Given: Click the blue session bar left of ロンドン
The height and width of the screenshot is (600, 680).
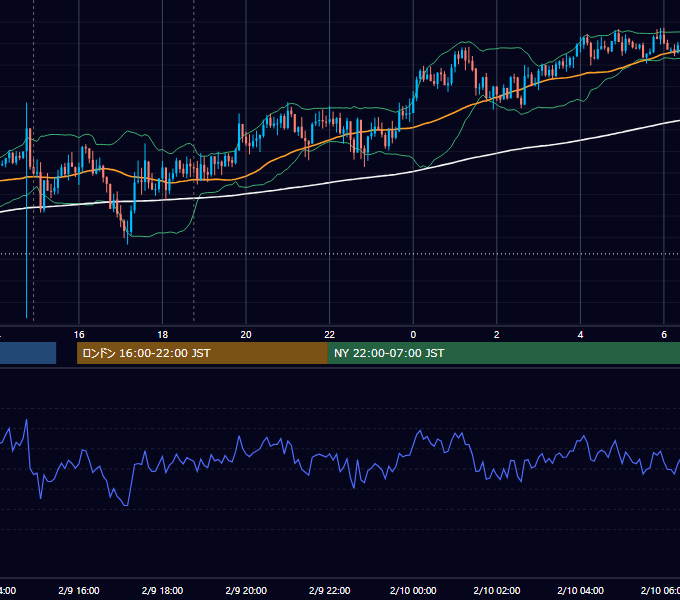Looking at the screenshot, I should [x=28, y=353].
